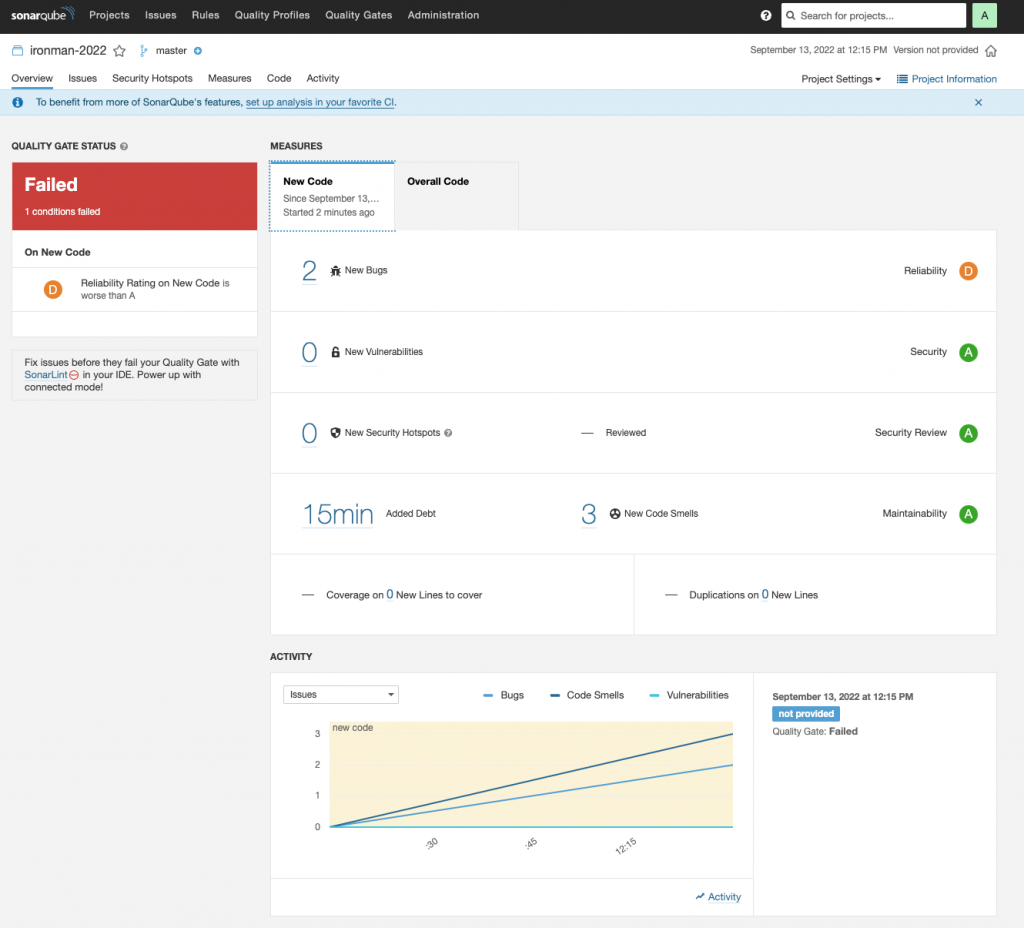Screen dimensions: 1024x928
Task: Click the master branch icon
Action: tap(144, 50)
